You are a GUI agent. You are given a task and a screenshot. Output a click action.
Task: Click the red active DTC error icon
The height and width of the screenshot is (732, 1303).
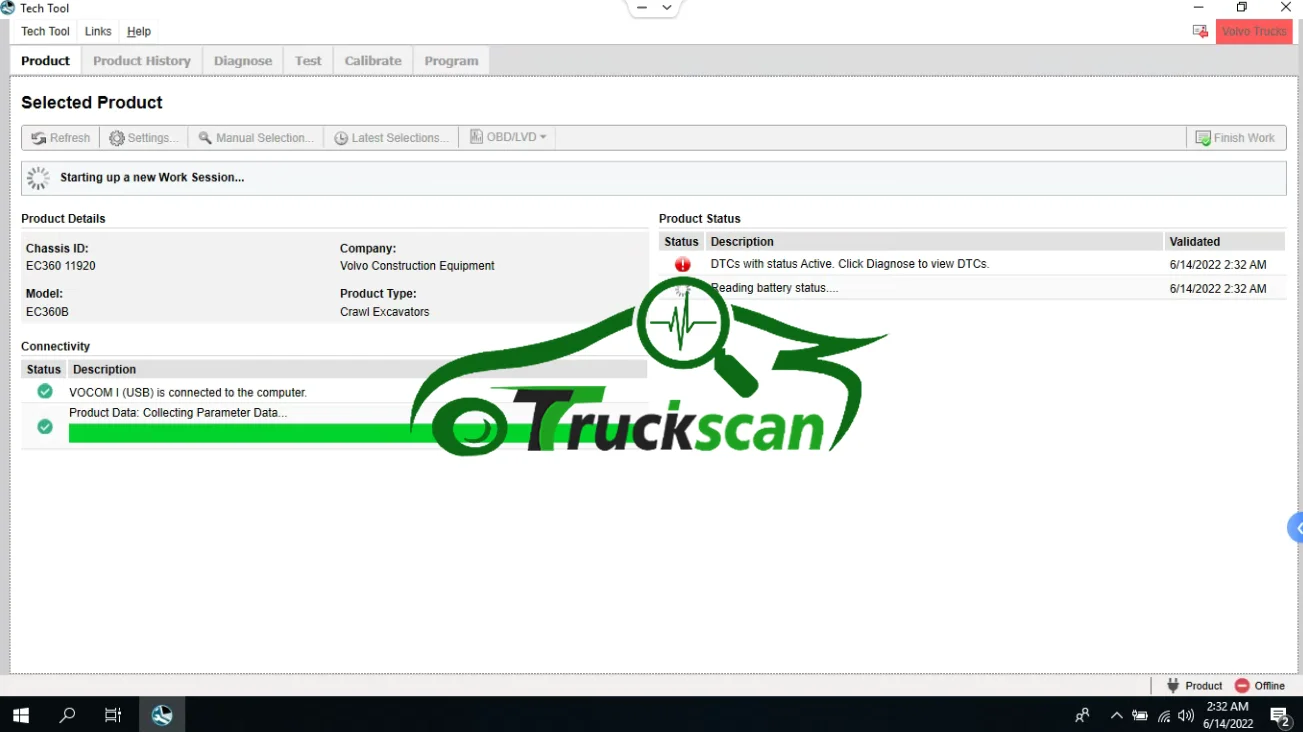(682, 265)
